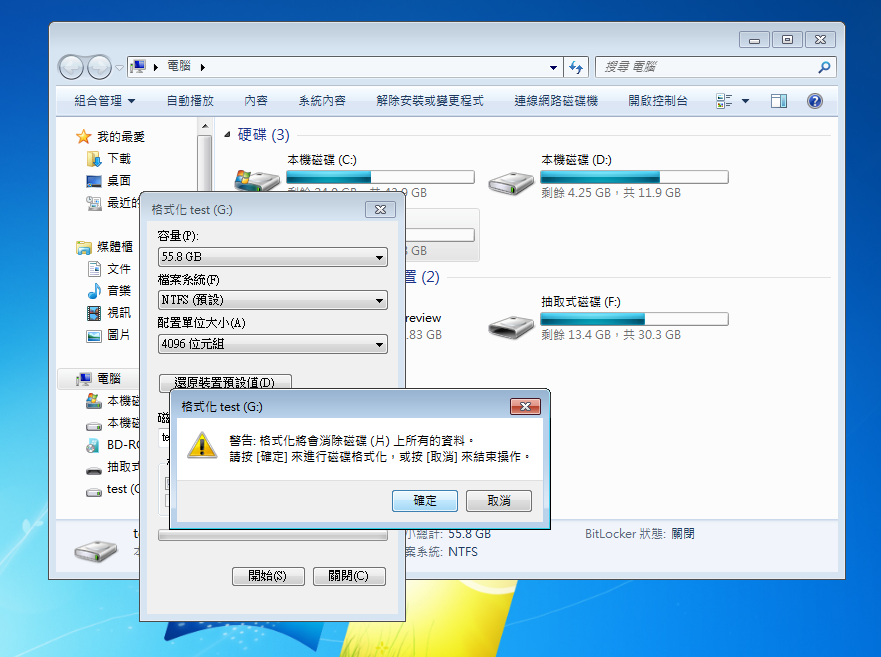Close the 格式化 test (G:) settings dialog
881x657 pixels.
(x=380, y=210)
